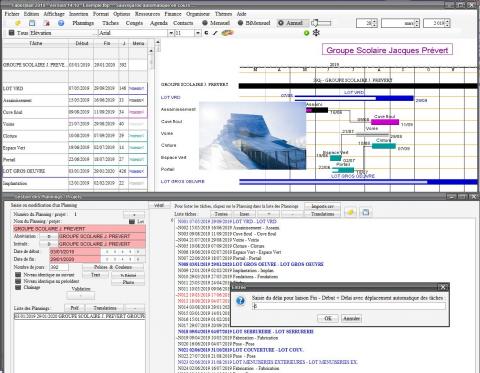Open the Edition menu

(x=31, y=14)
